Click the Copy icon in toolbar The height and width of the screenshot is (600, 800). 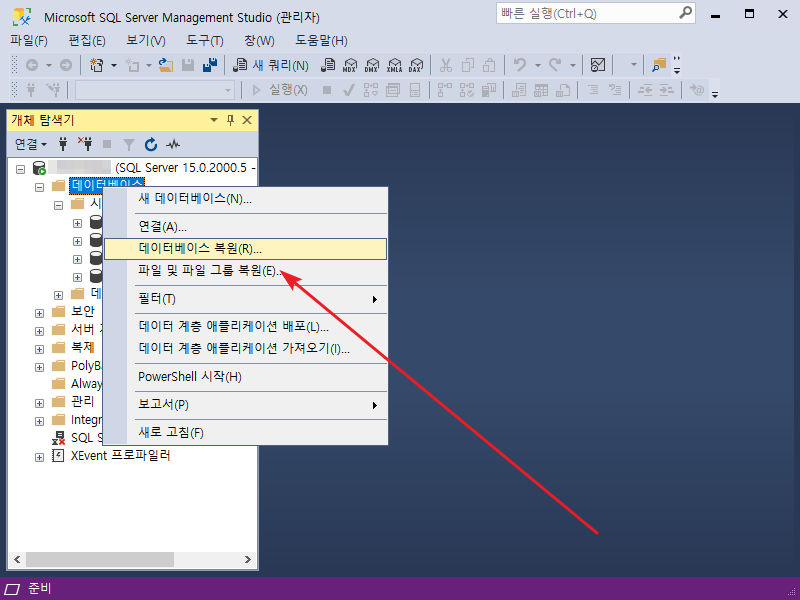tap(467, 65)
